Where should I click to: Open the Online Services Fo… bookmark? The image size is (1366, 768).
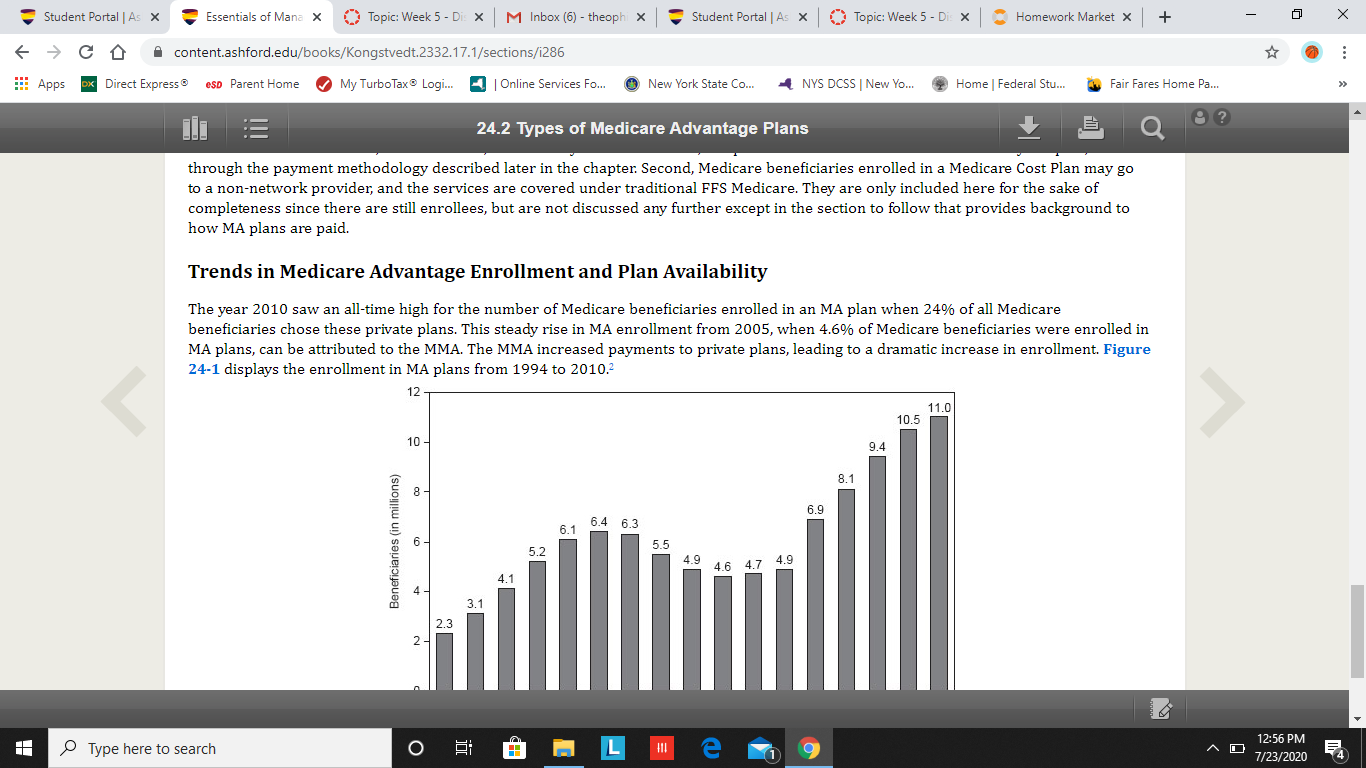(538, 84)
